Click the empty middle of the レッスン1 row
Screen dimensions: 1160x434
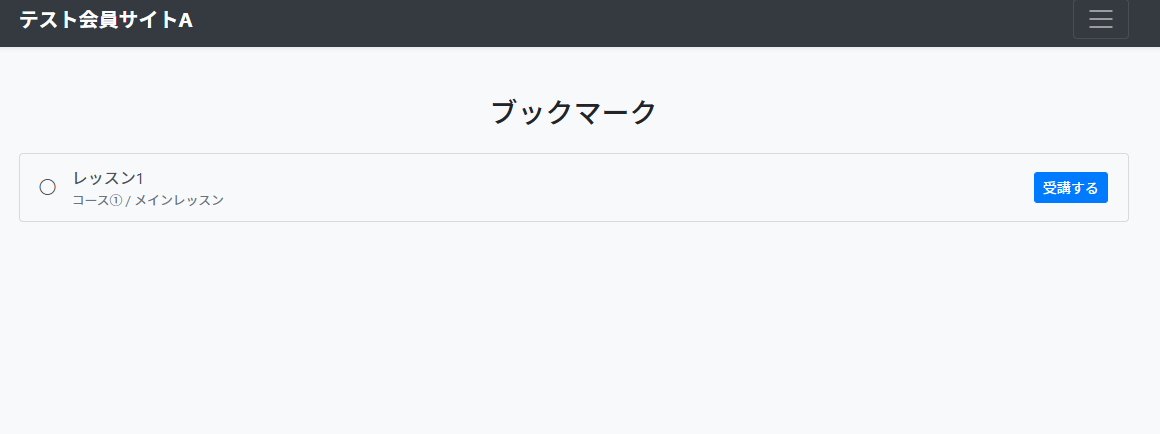[600, 187]
